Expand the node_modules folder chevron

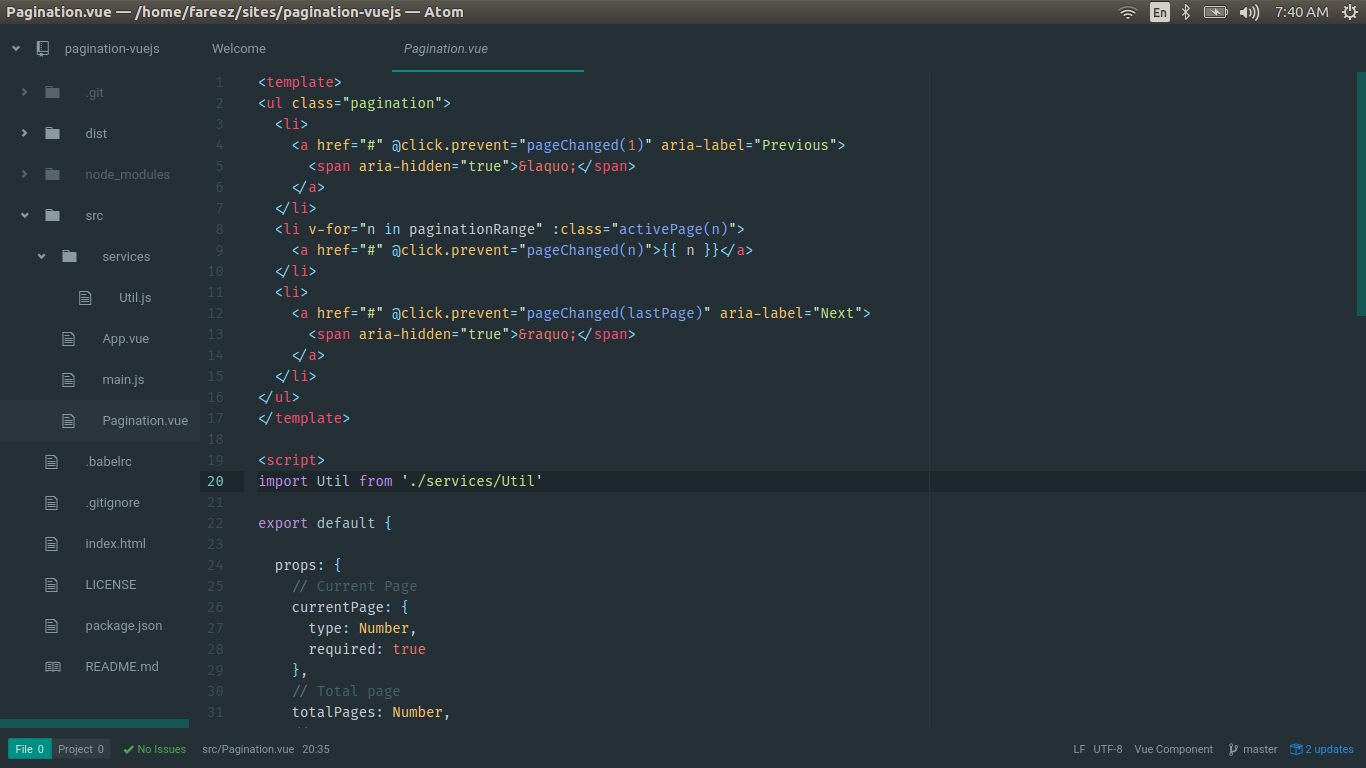[24, 174]
